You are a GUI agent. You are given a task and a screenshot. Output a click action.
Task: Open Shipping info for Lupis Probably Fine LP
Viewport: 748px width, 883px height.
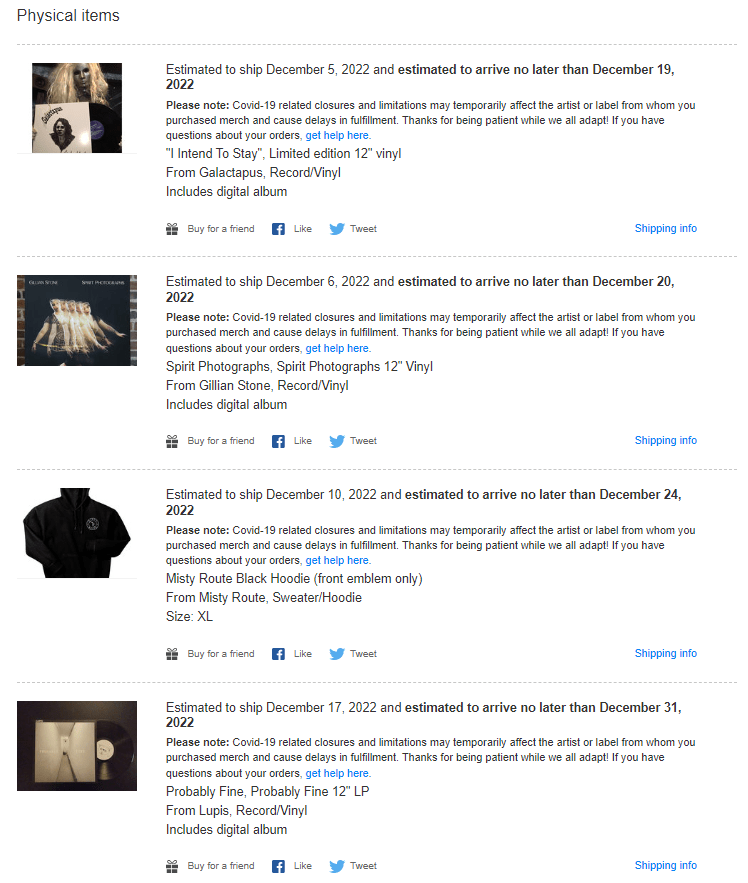click(x=665, y=866)
